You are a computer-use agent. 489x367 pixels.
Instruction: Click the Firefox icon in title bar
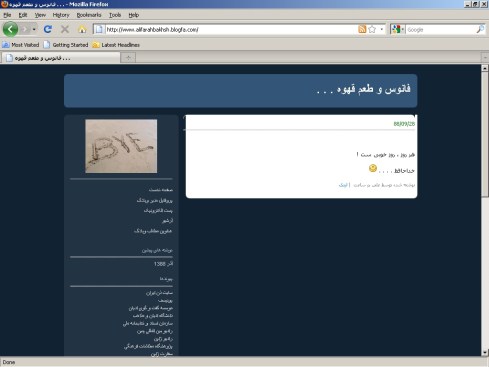point(4,4)
